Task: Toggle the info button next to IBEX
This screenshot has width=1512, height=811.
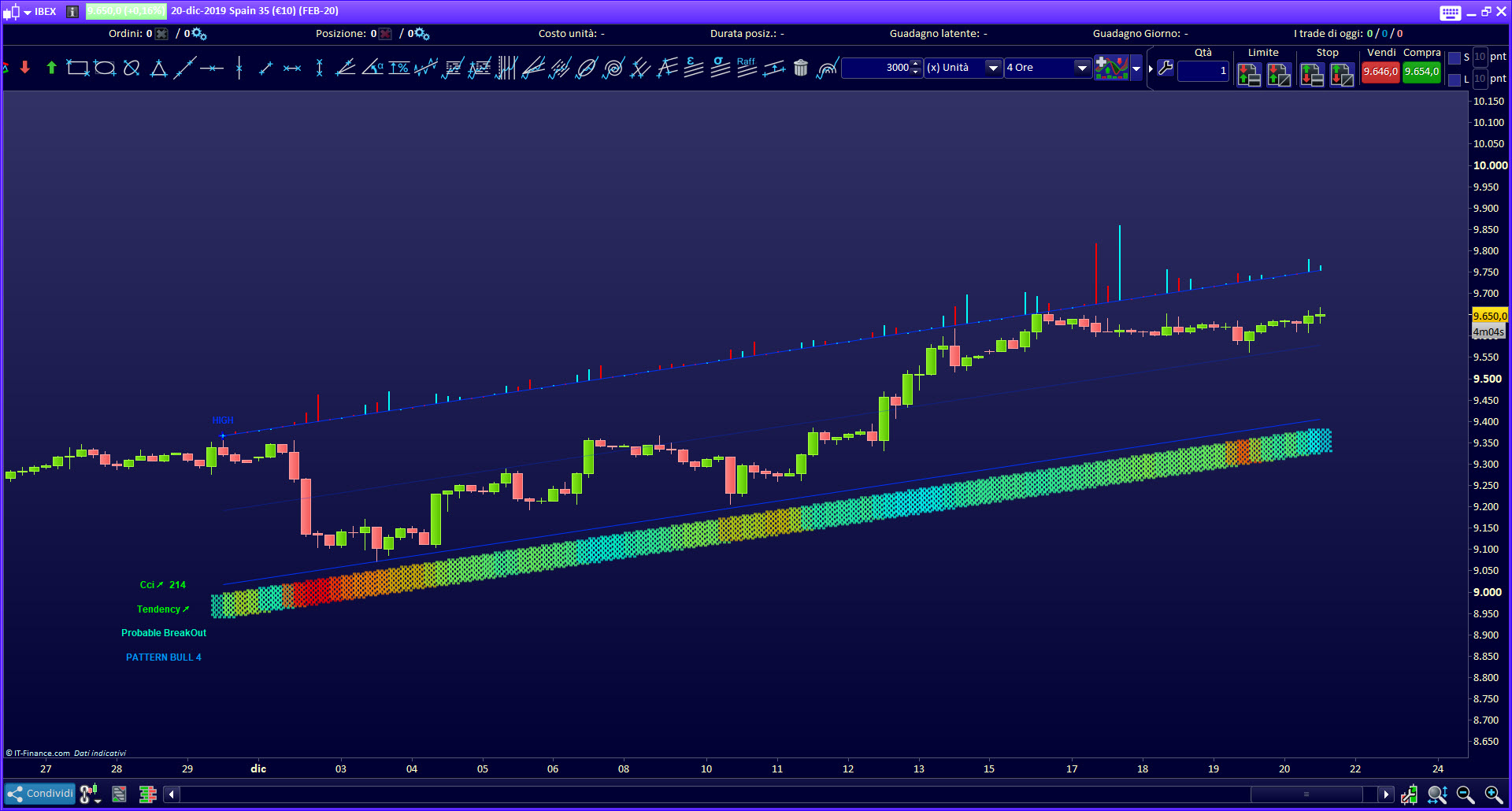Action: tap(72, 12)
